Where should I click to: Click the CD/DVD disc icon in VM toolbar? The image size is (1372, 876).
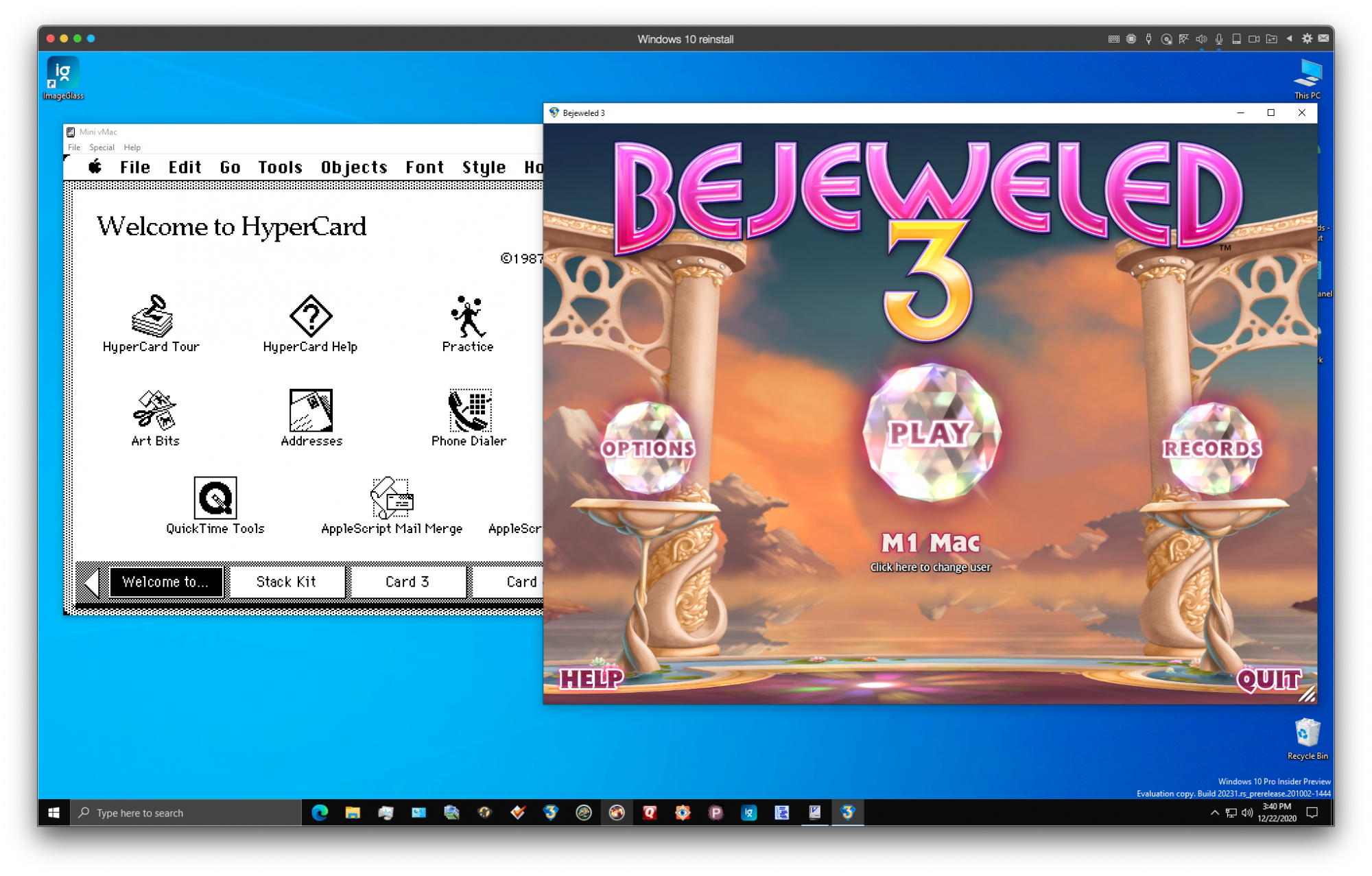1166,39
